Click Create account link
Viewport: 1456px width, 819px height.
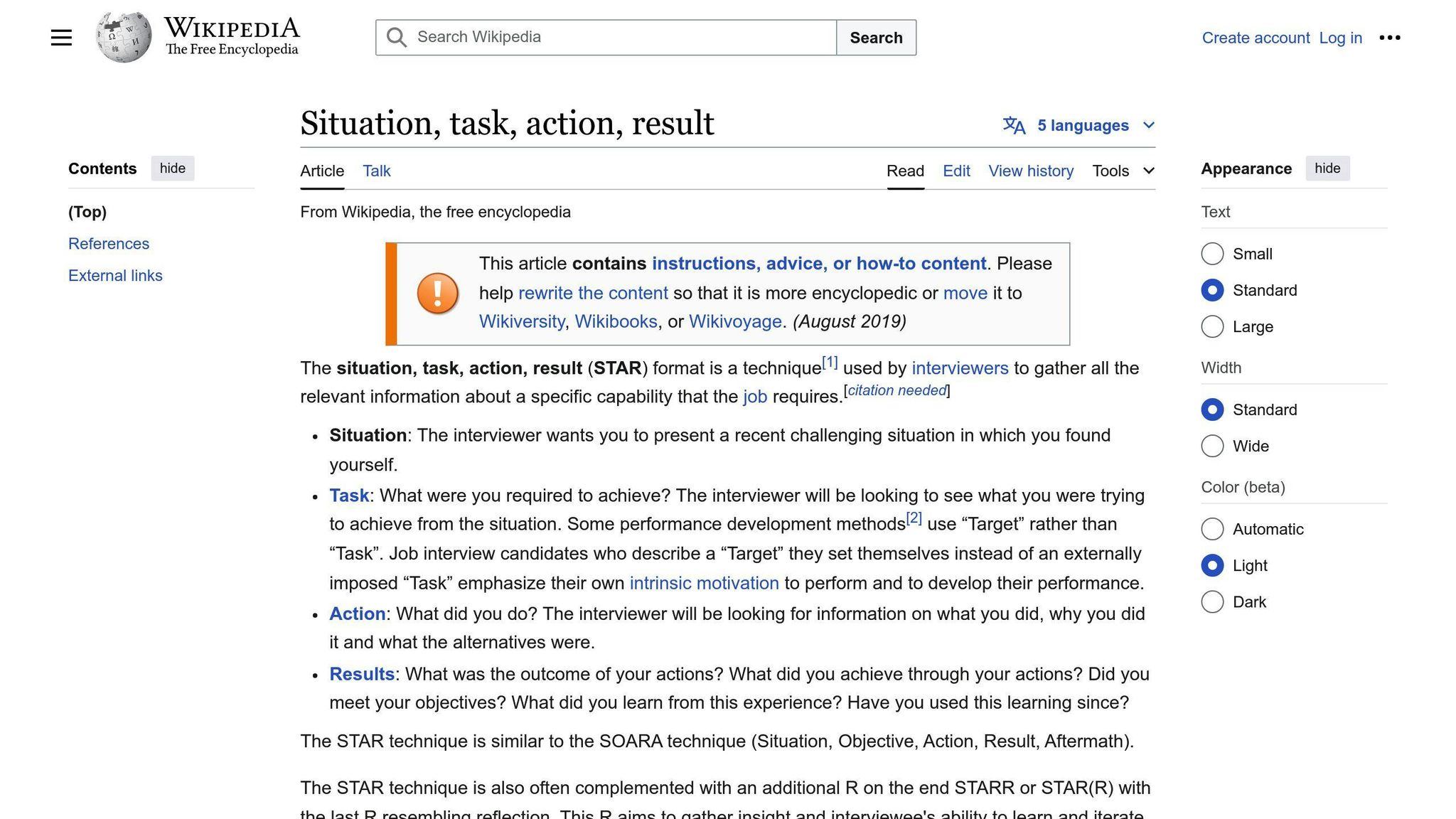coord(1256,38)
